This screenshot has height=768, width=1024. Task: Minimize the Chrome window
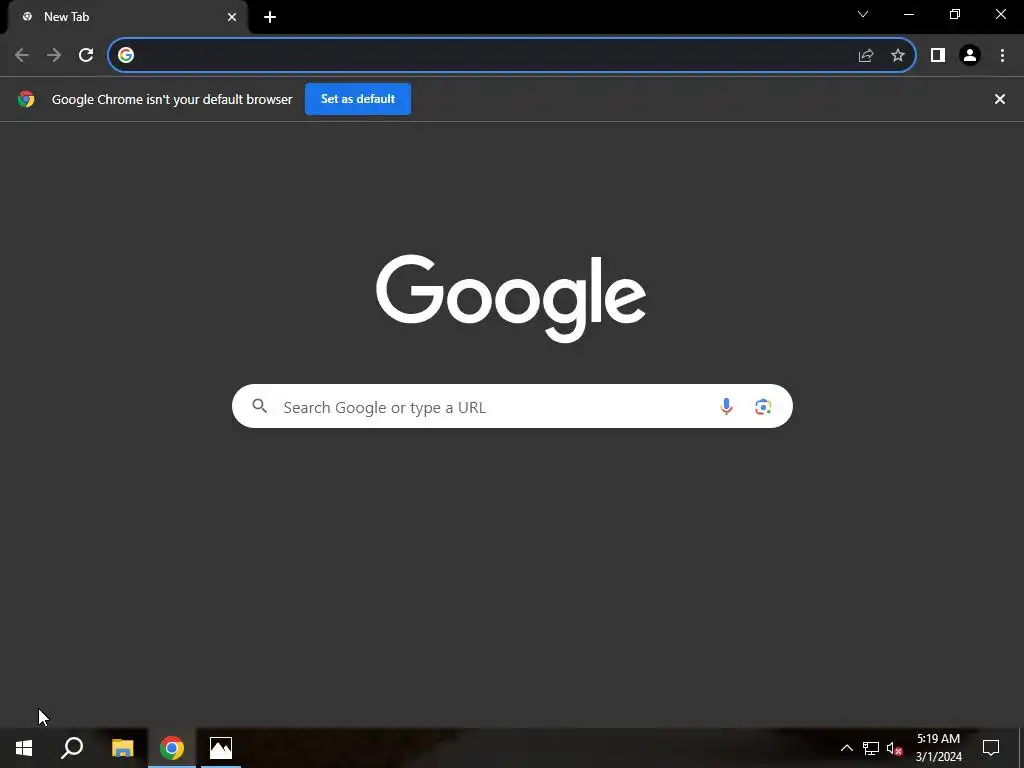(x=909, y=14)
